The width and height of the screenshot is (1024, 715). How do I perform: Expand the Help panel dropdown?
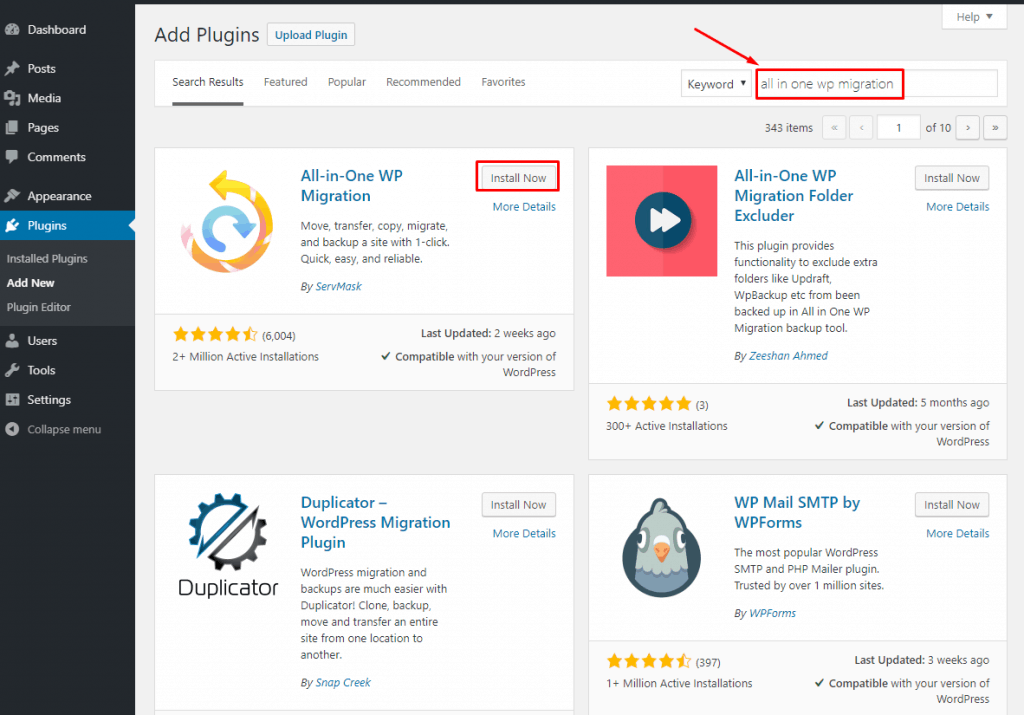tap(974, 17)
